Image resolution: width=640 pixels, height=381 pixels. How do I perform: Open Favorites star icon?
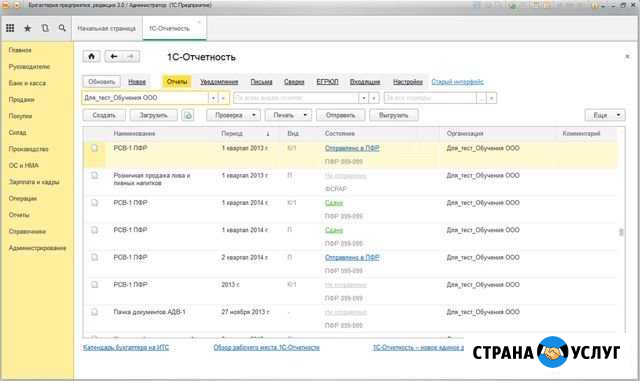tap(27, 28)
